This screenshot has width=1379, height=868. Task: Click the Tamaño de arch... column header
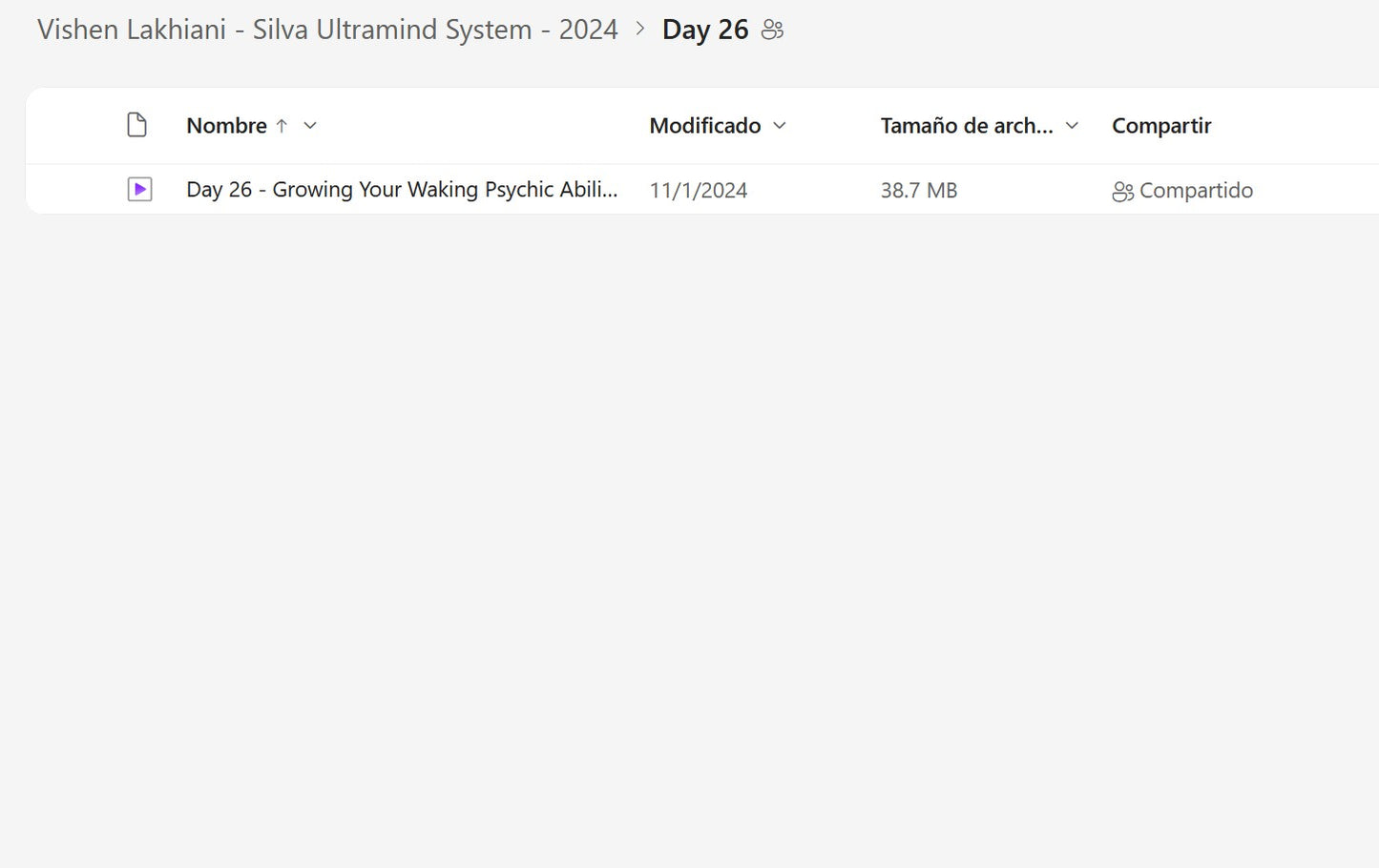pyautogui.click(x=966, y=126)
